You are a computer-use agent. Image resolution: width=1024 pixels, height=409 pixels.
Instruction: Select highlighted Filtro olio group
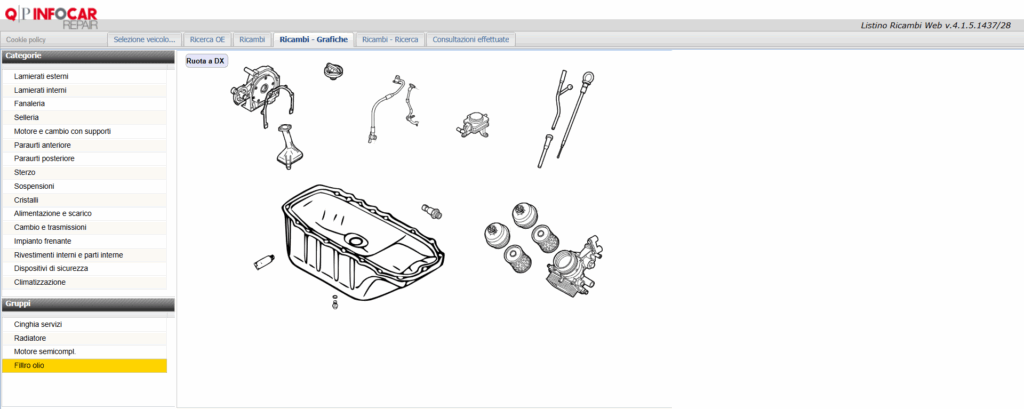84,366
